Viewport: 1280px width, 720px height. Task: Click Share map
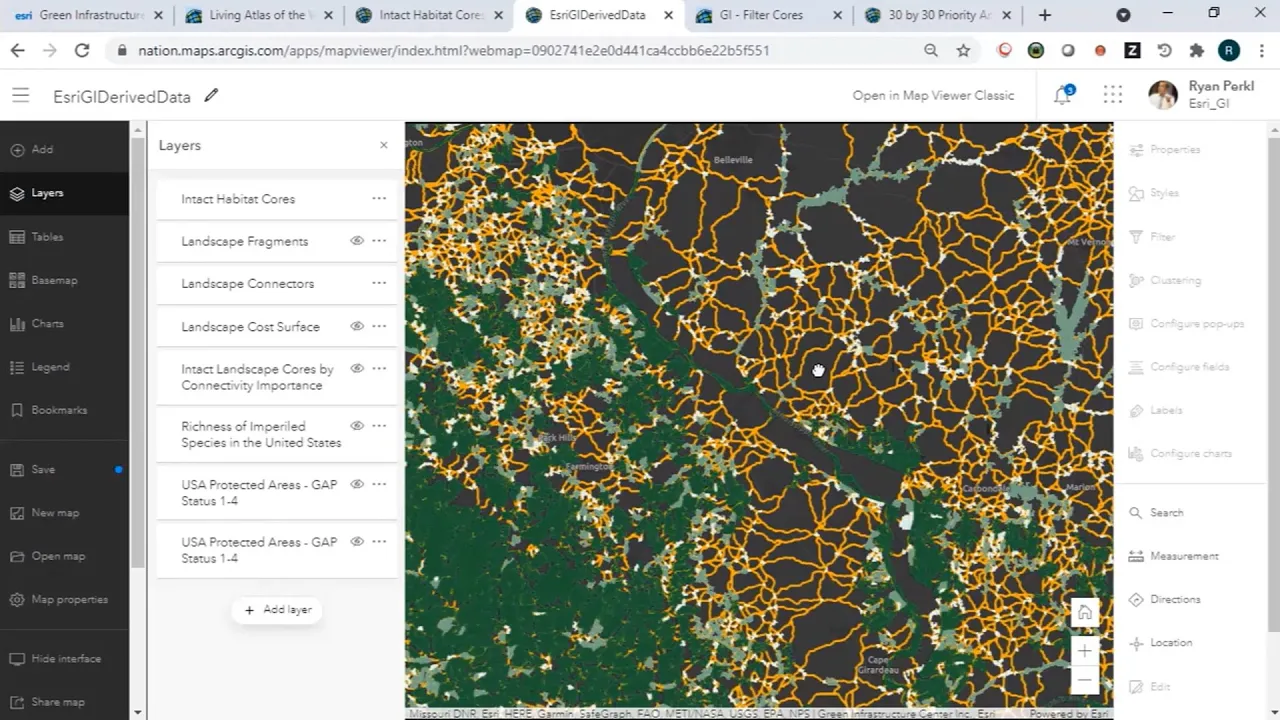(47, 702)
